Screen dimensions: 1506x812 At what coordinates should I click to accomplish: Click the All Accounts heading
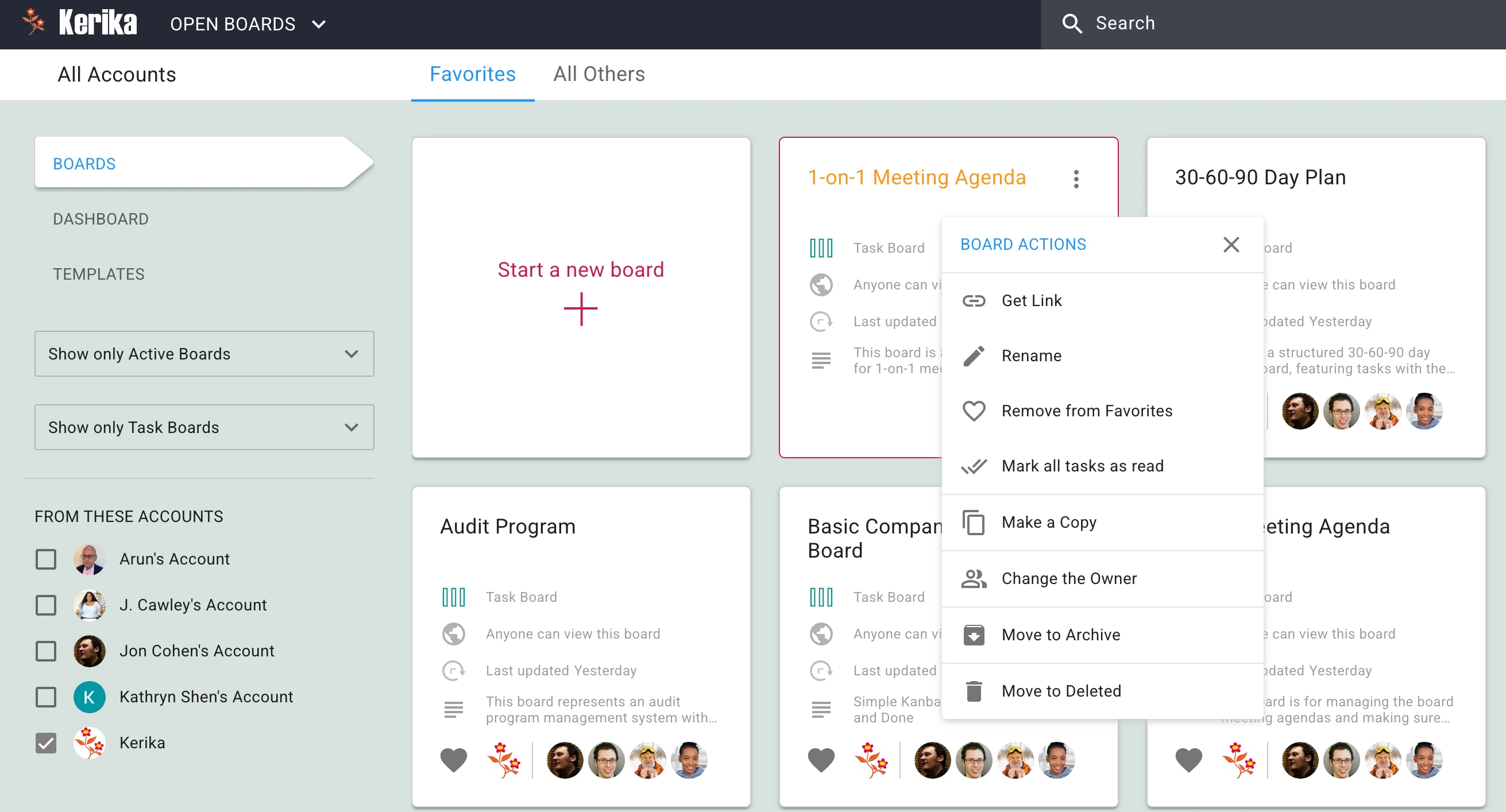click(117, 74)
